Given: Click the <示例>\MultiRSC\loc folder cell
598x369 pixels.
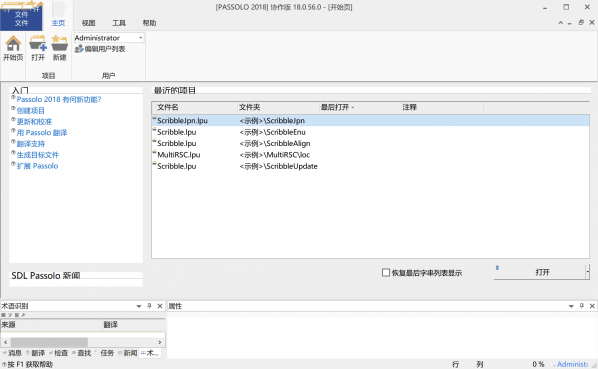Looking at the screenshot, I should (275, 155).
